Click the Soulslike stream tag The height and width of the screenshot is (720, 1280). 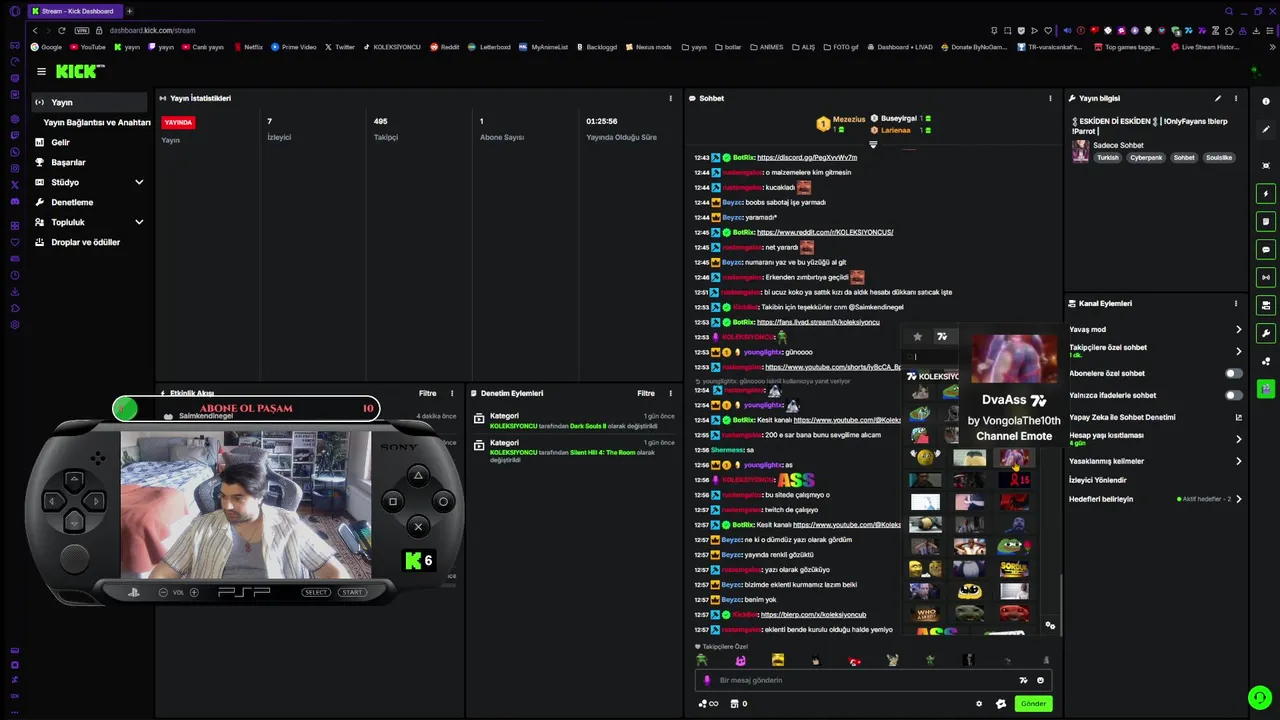click(1218, 157)
